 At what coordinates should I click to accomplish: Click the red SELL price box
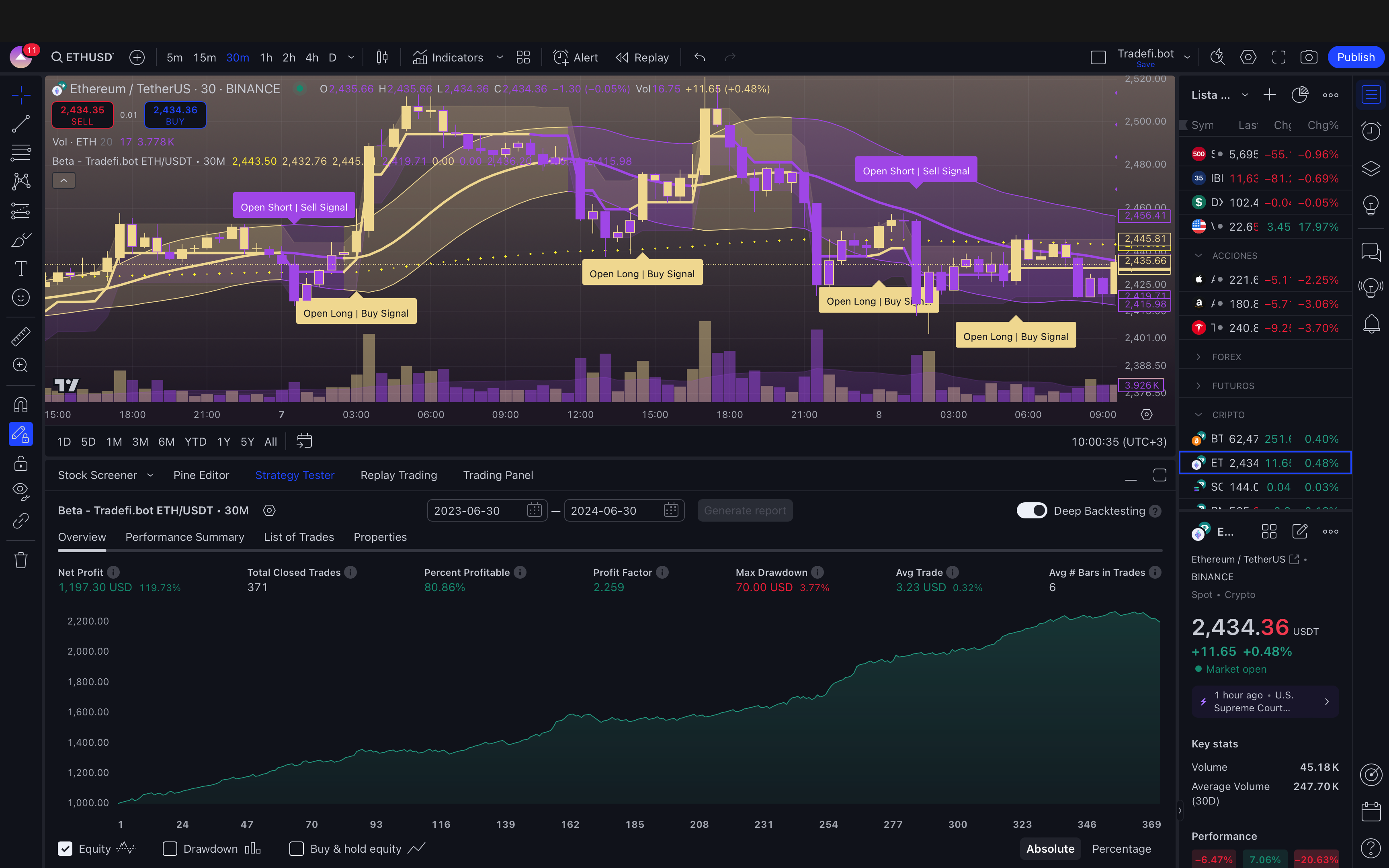click(x=83, y=115)
